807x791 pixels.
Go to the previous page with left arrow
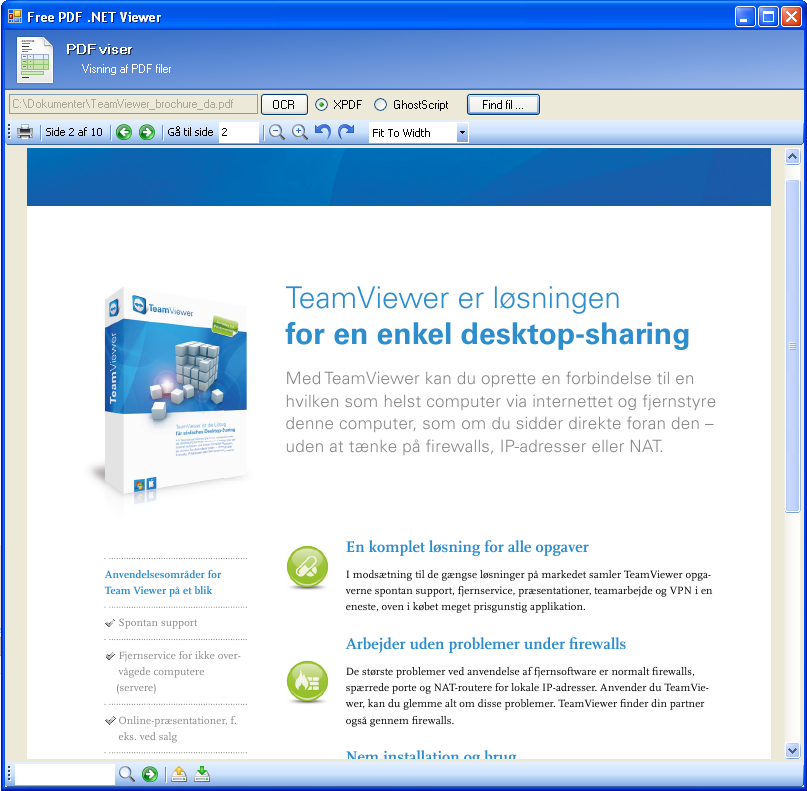(x=124, y=132)
